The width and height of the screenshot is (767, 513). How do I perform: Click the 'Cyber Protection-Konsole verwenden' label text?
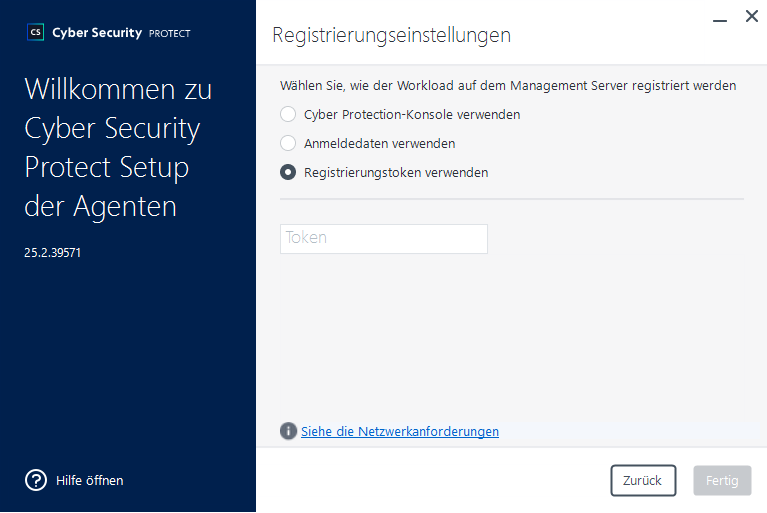411,114
